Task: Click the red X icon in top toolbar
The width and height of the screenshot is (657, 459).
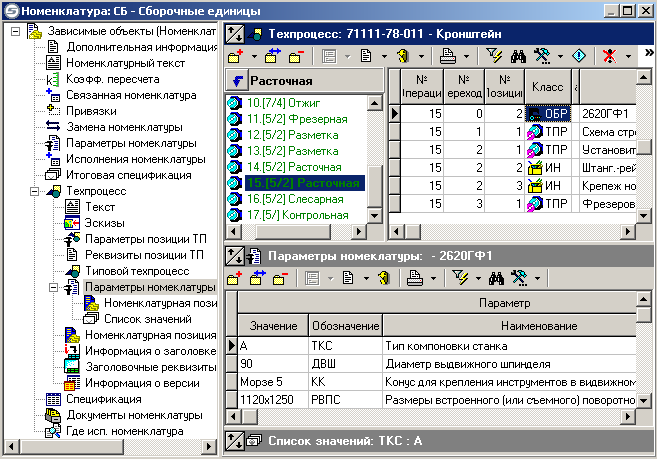Action: pos(607,56)
